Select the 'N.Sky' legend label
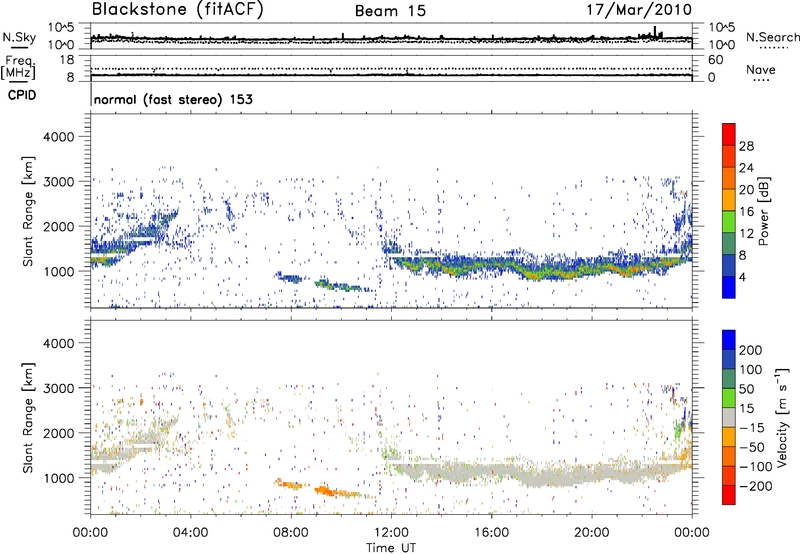 tap(19, 37)
